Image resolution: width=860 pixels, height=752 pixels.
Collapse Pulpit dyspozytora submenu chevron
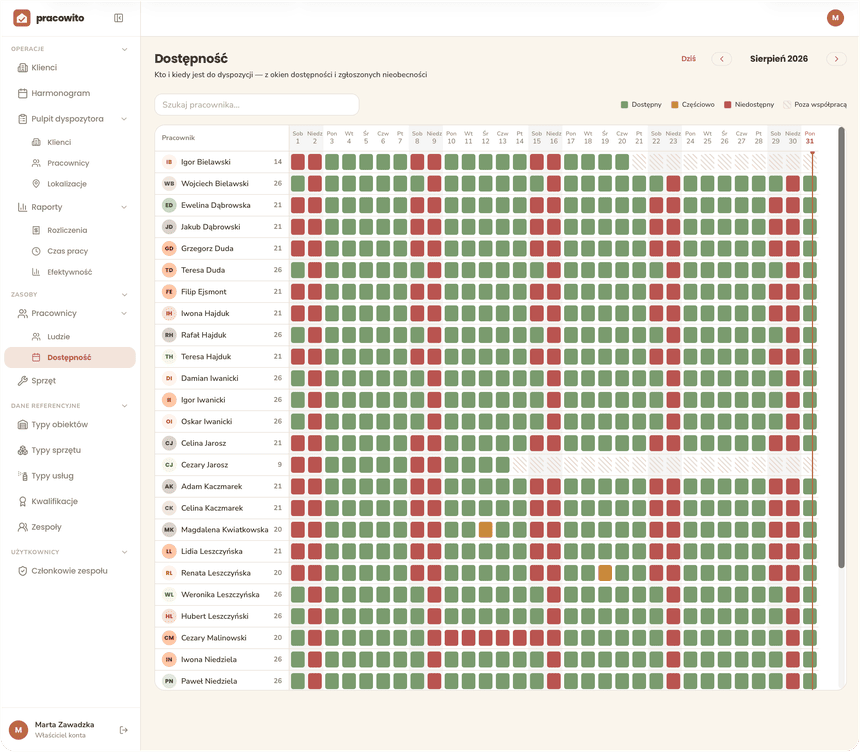[124, 119]
